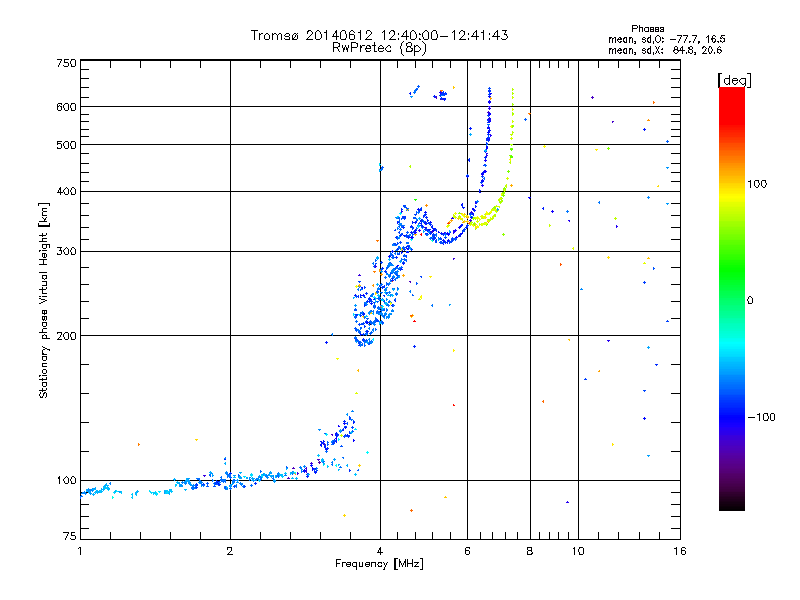Viewport: 800px width, 600px height.
Task: Click the y-axis tick label "500"
Action: coord(66,145)
